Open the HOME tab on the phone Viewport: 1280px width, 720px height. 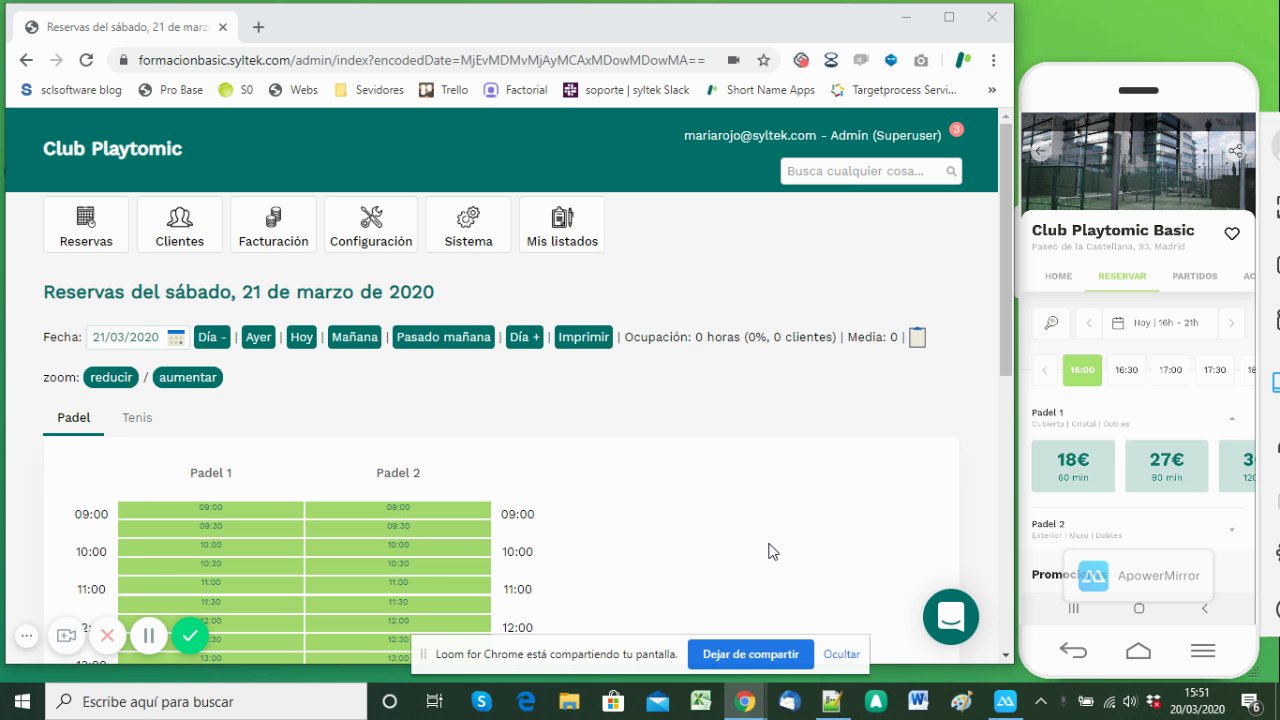[1058, 276]
